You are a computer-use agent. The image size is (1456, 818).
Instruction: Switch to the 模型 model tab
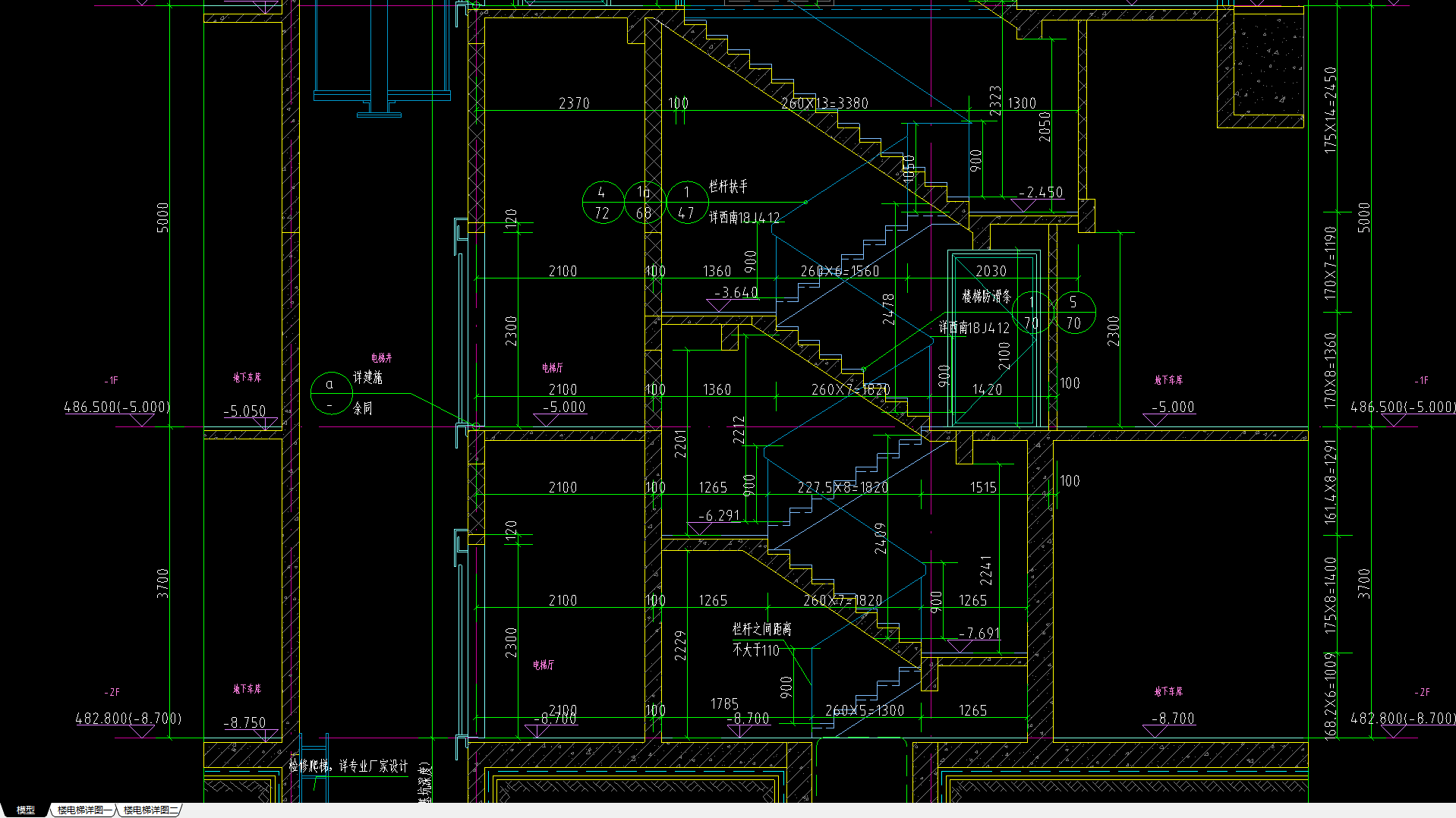click(x=25, y=810)
